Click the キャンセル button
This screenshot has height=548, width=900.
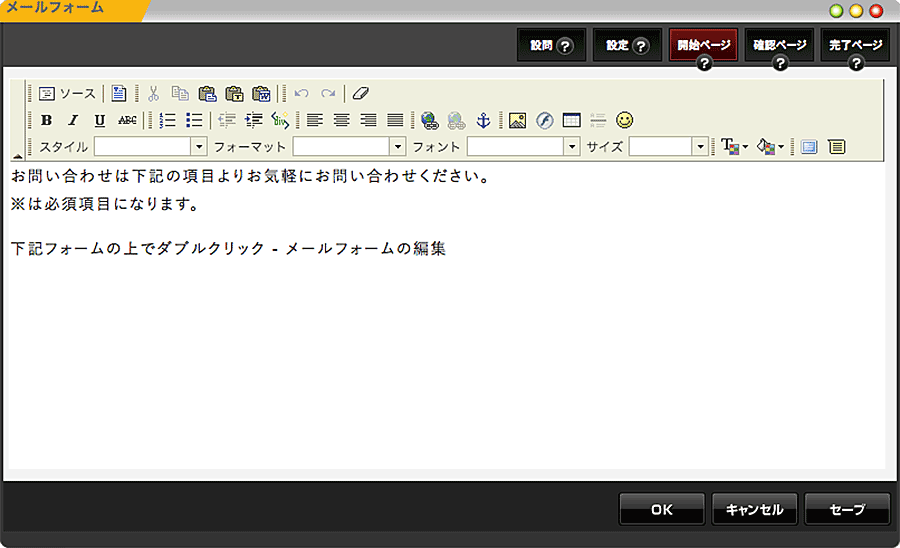pyautogui.click(x=755, y=509)
